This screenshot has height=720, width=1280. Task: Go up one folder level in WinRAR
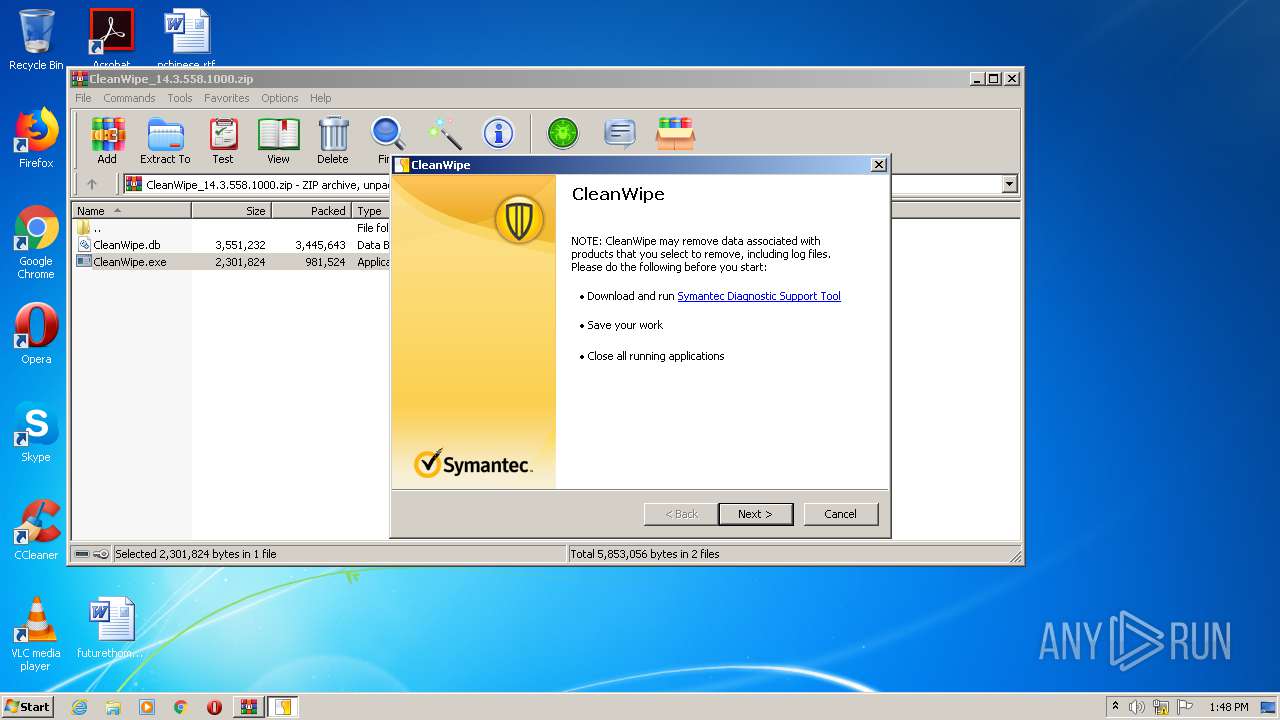pos(92,184)
